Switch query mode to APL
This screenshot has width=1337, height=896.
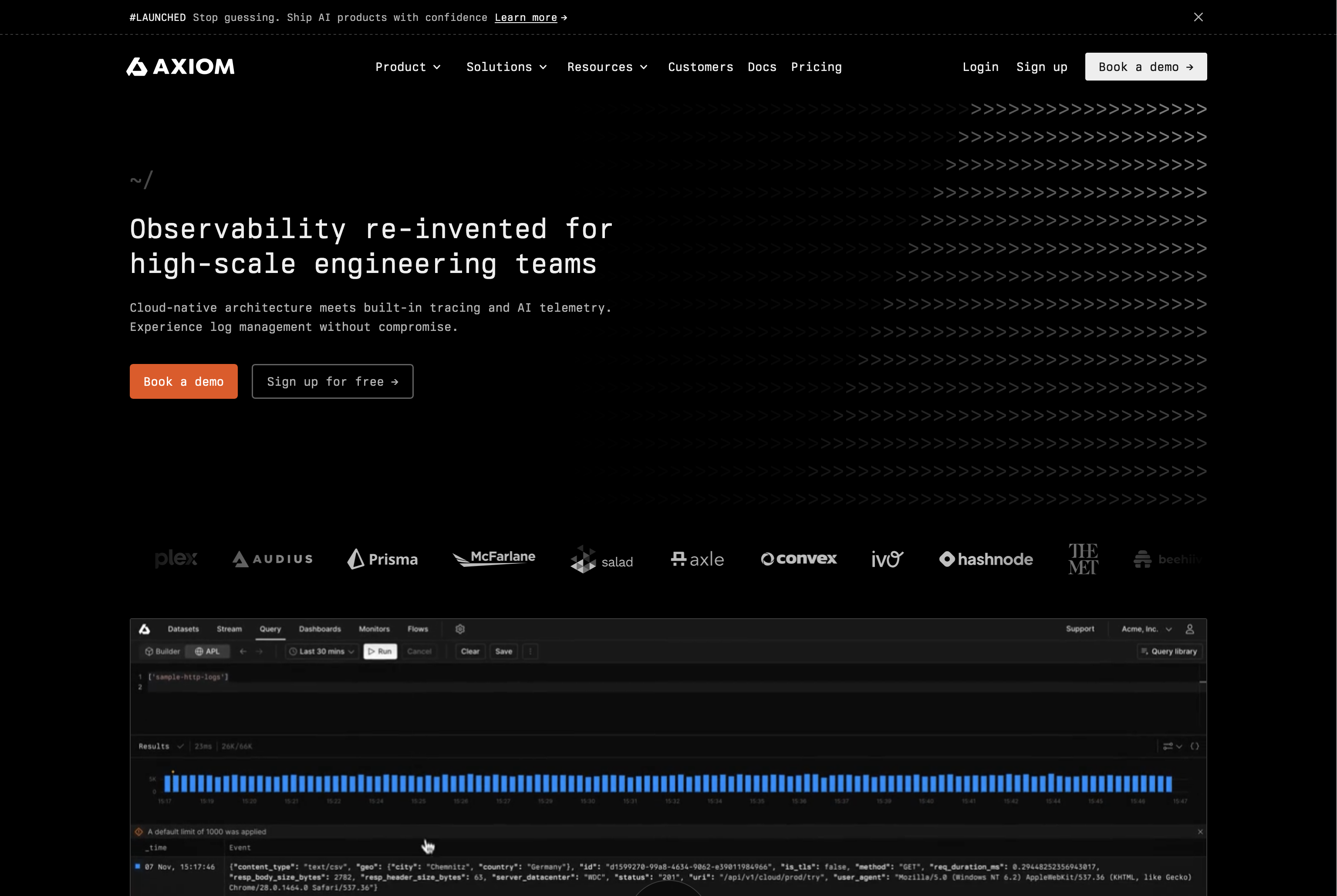click(207, 651)
